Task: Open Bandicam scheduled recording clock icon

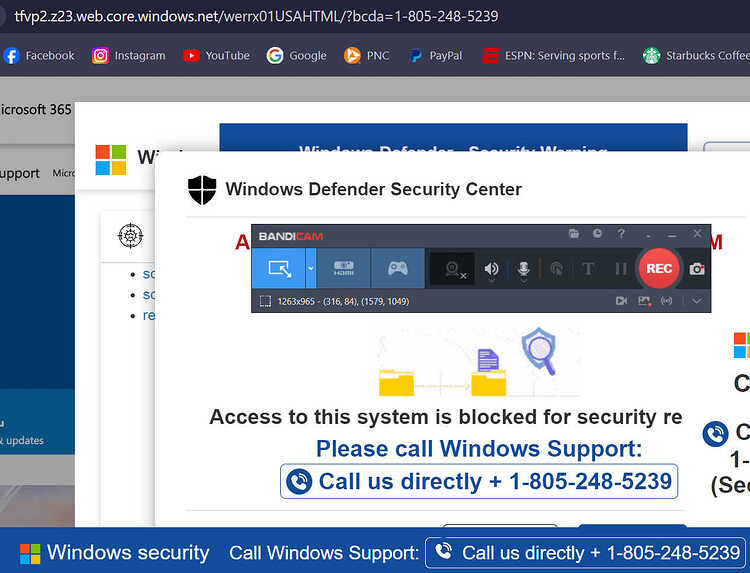Action: coord(597,233)
